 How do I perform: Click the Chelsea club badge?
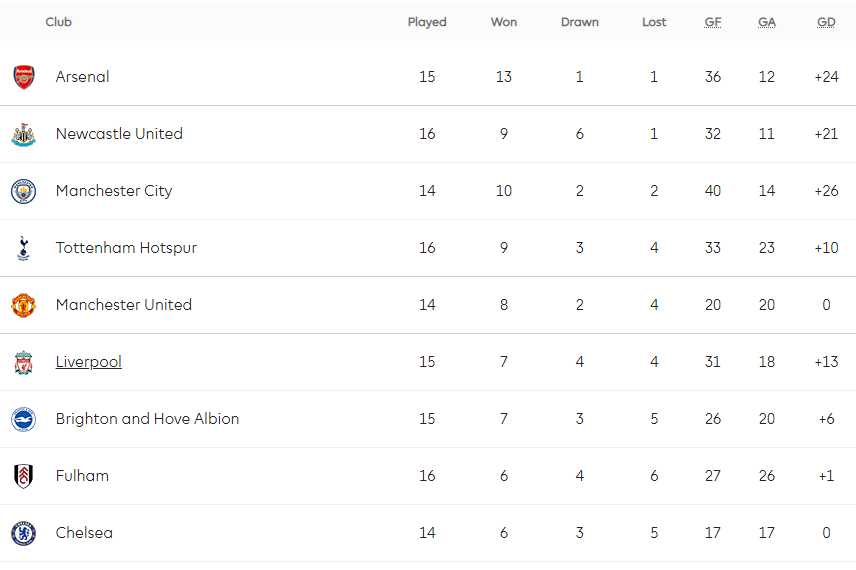point(23,533)
